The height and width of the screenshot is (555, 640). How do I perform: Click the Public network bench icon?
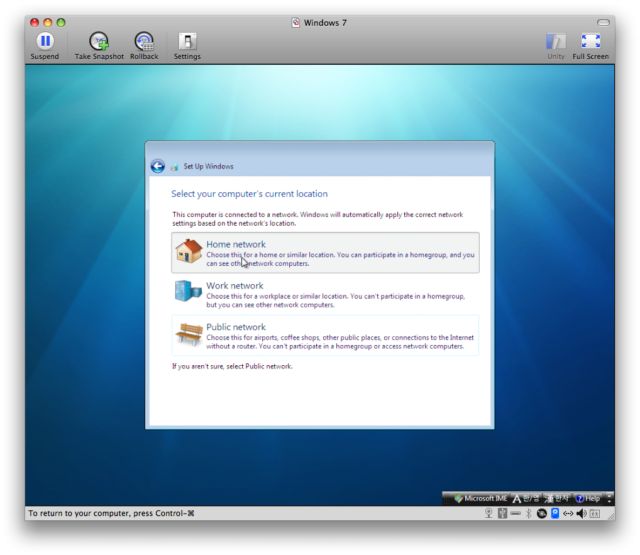[x=189, y=334]
